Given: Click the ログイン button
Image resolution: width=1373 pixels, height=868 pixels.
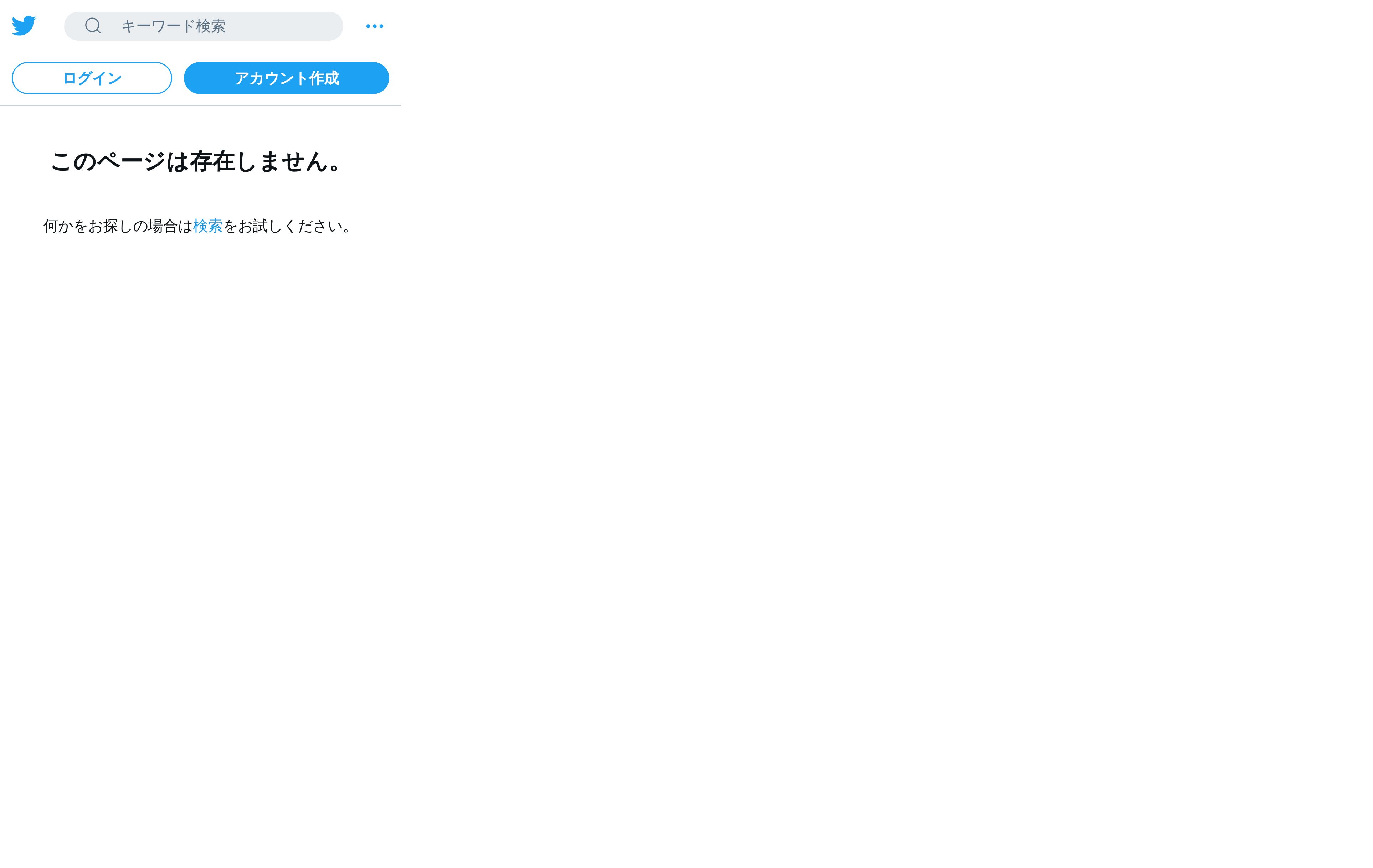Looking at the screenshot, I should click(x=92, y=78).
